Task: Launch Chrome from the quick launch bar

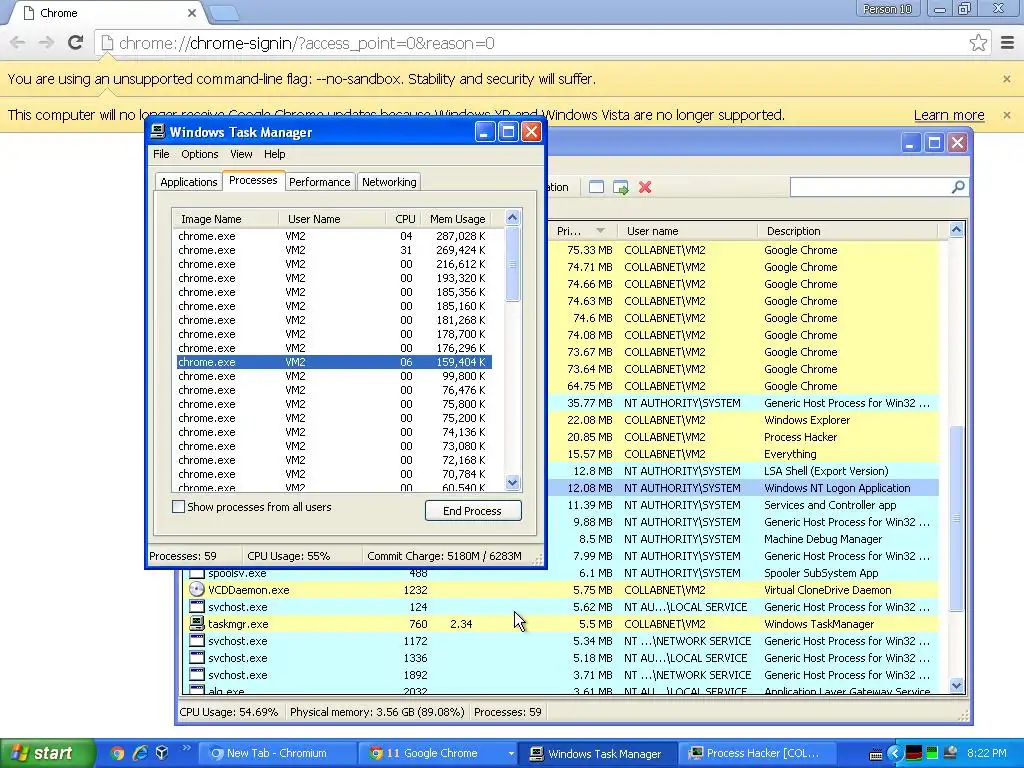Action: (x=117, y=753)
